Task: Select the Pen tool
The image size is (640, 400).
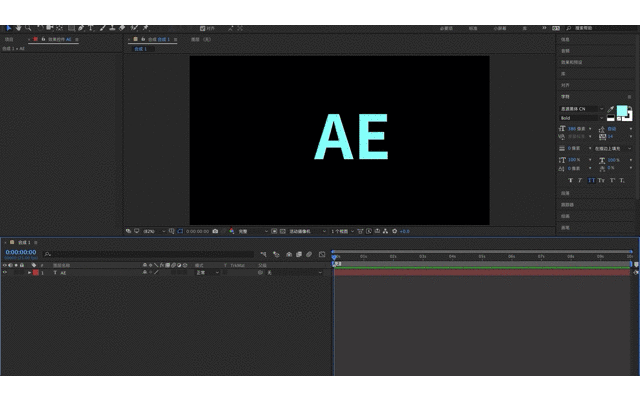Action: tap(81, 28)
